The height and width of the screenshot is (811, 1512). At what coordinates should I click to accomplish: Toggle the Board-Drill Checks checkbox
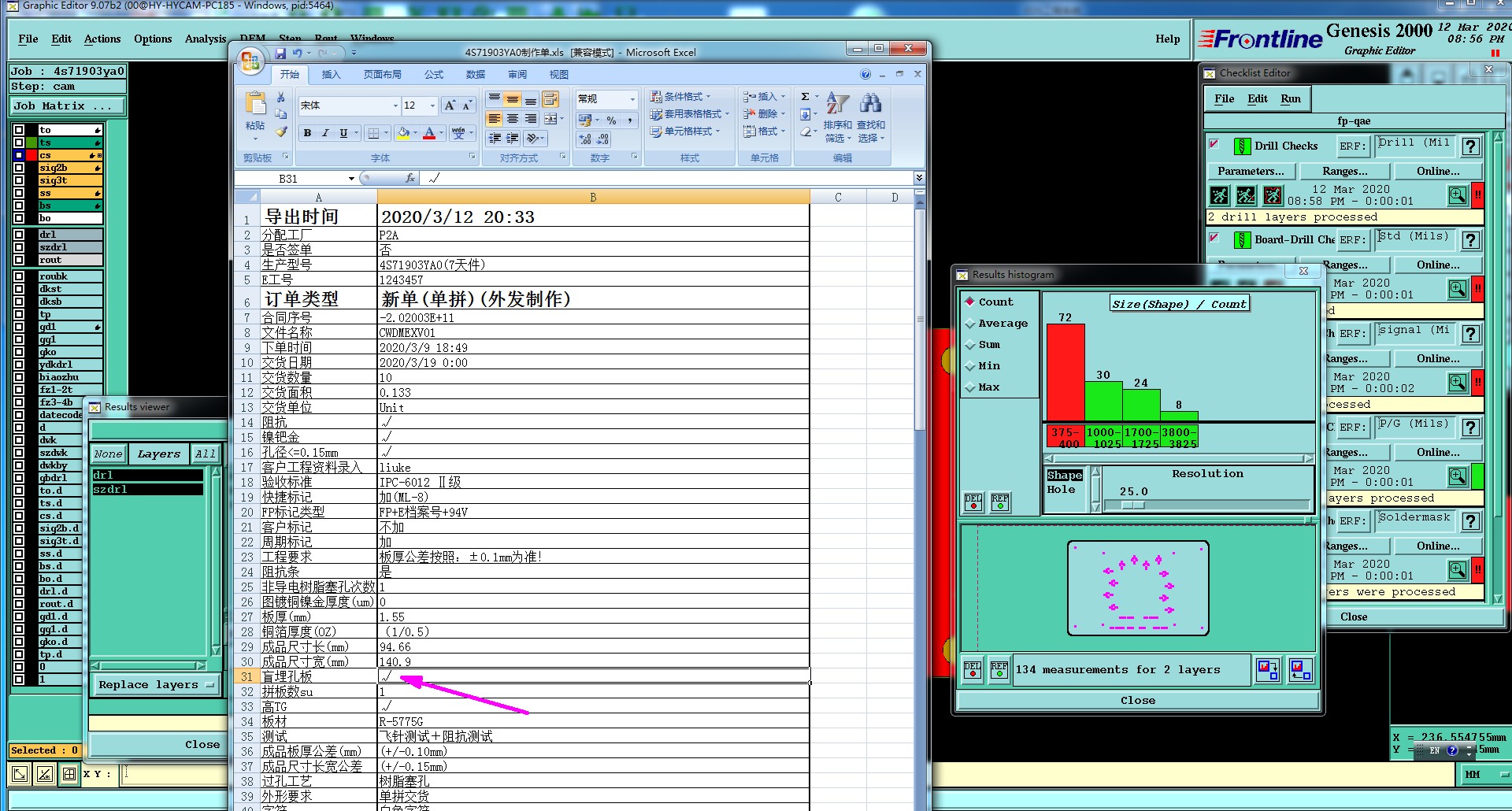pos(1214,238)
